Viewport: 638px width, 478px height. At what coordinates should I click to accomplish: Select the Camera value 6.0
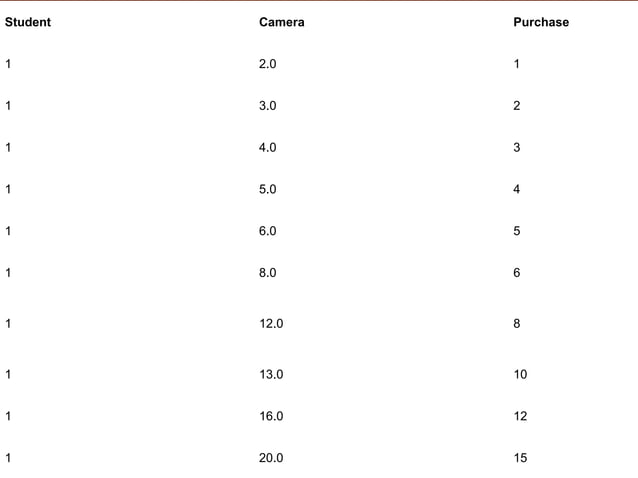click(267, 231)
